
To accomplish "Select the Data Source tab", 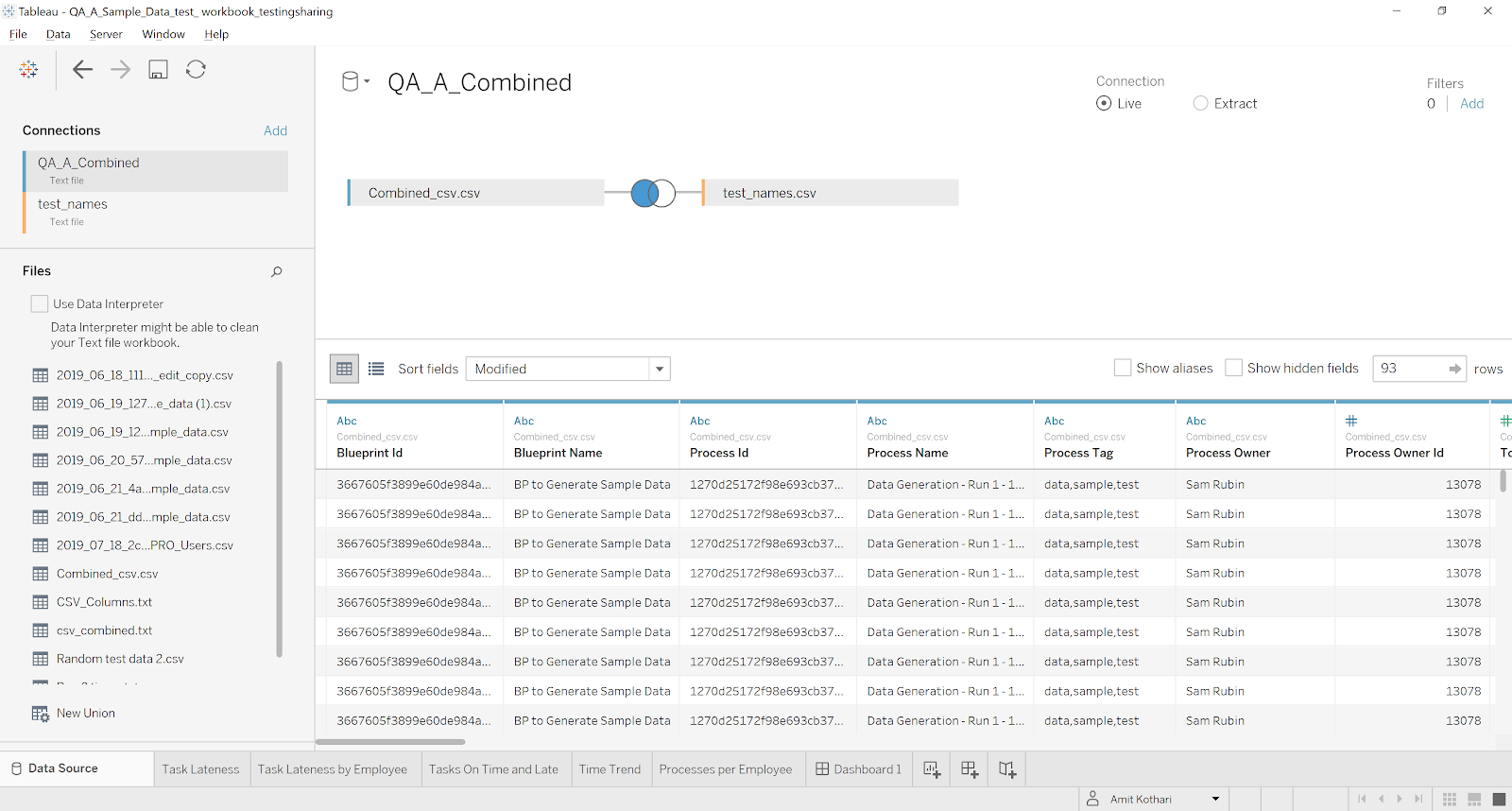I will point(77,769).
